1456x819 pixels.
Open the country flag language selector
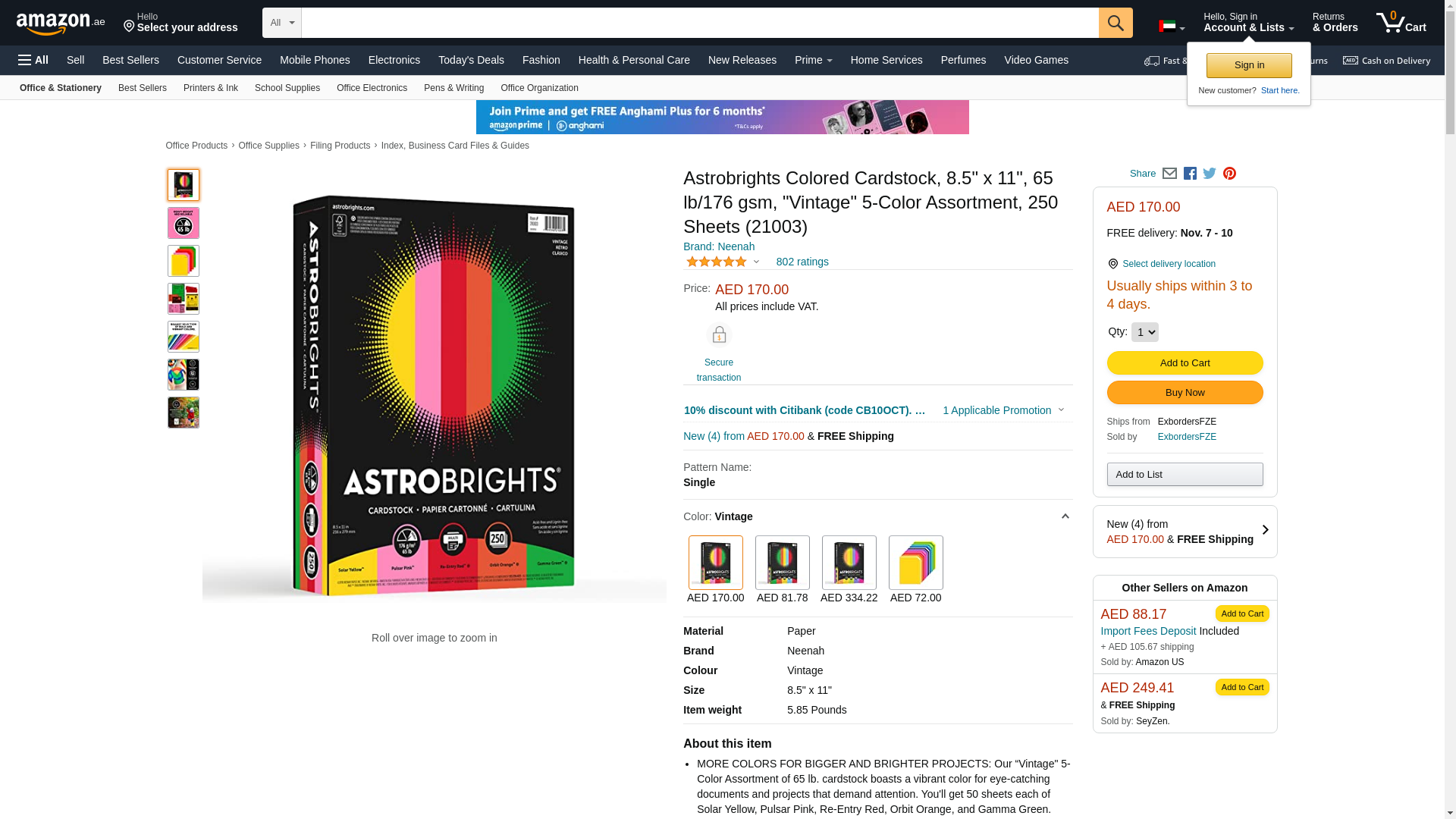(1172, 27)
